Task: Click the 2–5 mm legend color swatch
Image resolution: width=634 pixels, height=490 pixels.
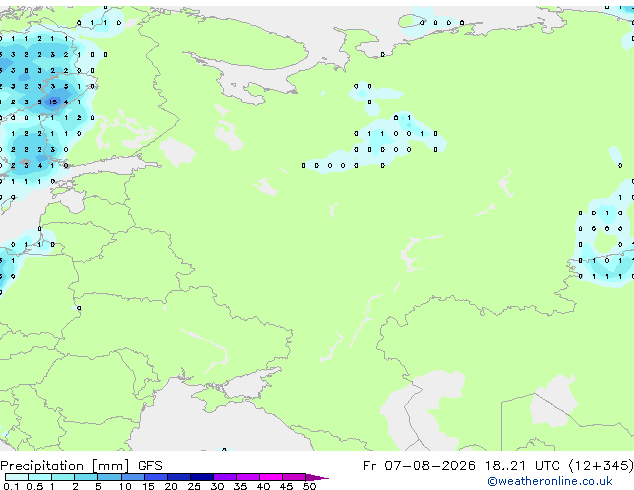Action: (86, 477)
